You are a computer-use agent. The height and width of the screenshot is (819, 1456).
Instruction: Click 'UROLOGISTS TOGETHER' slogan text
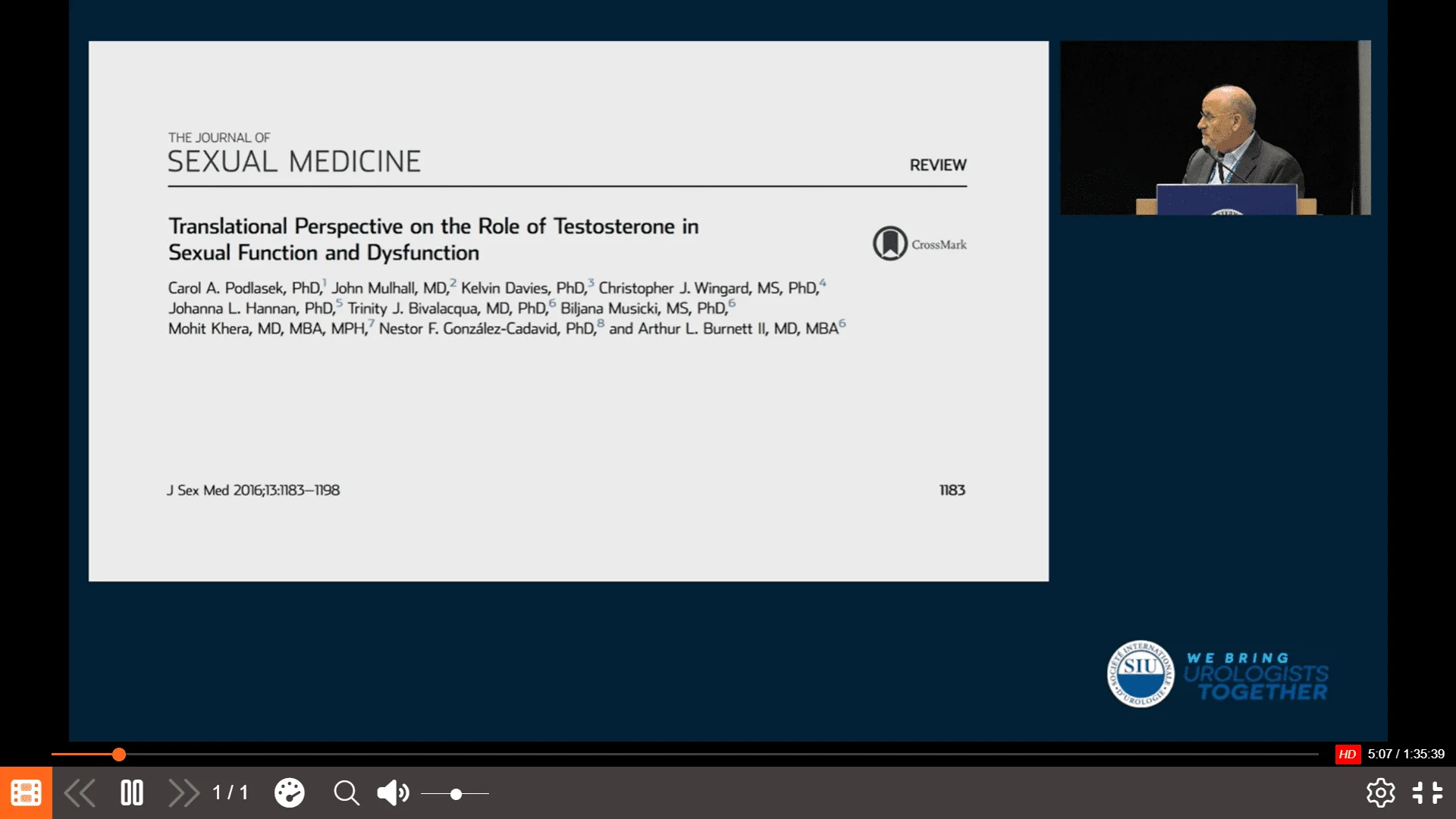tap(1257, 682)
